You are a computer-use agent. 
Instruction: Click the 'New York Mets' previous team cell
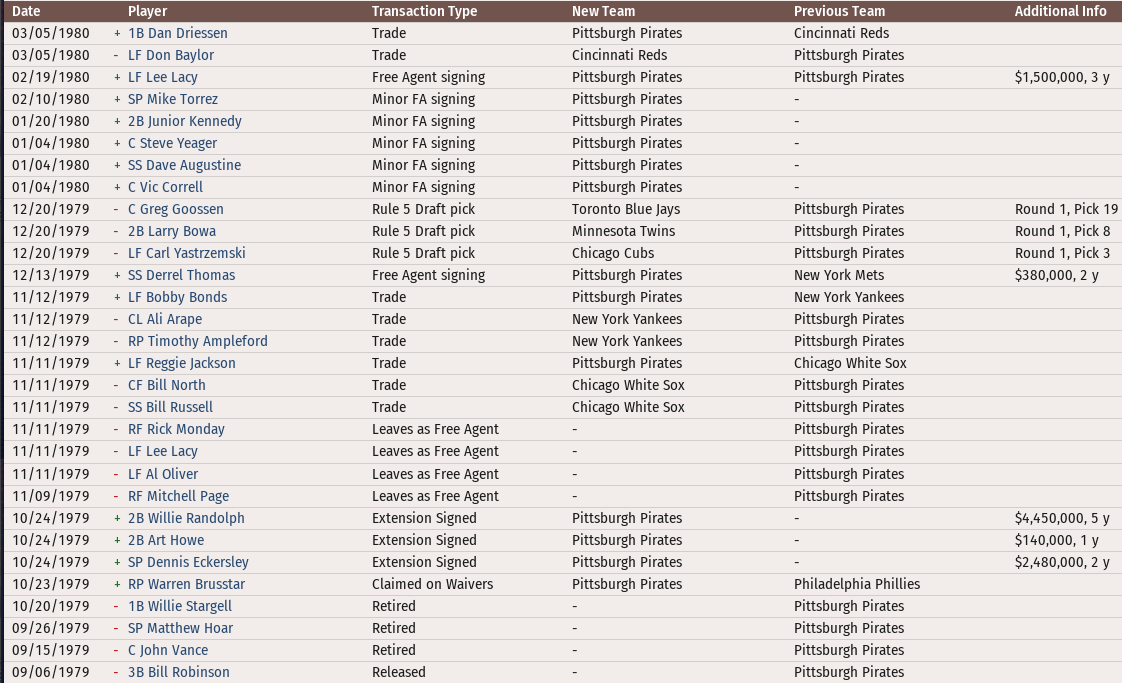(839, 275)
